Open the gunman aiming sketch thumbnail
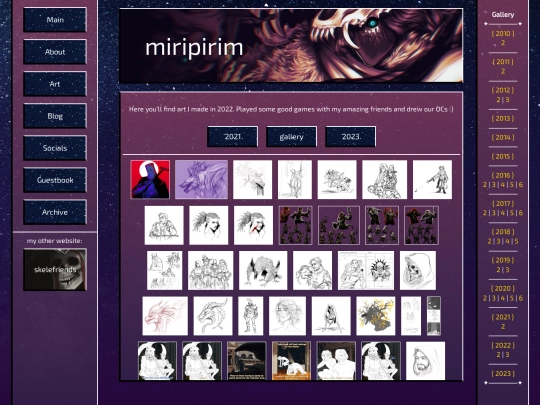This screenshot has height=405, width=540. [x=432, y=179]
